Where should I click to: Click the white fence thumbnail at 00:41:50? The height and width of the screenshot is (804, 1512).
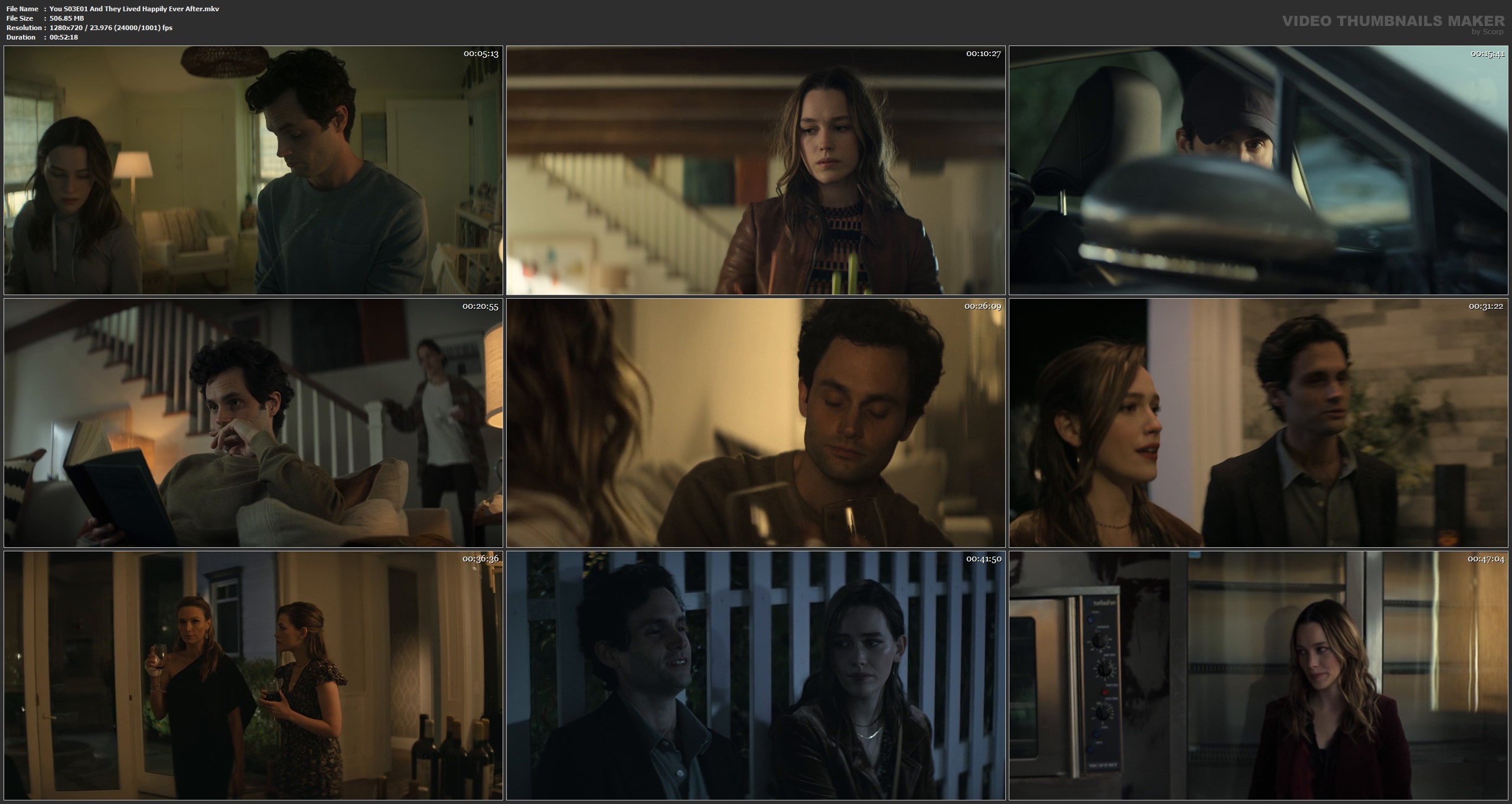[x=755, y=675]
